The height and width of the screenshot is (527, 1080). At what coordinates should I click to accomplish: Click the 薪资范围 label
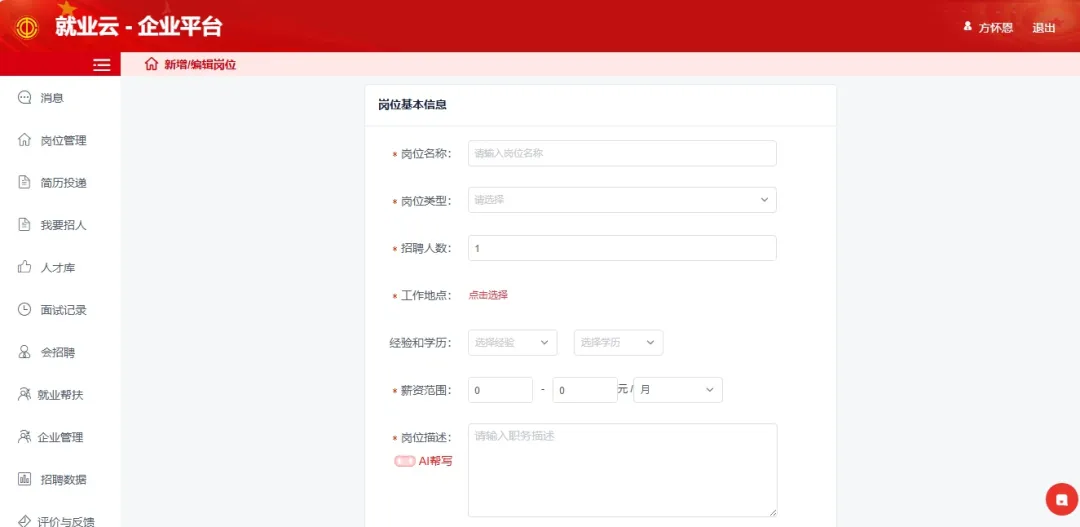click(x=426, y=391)
